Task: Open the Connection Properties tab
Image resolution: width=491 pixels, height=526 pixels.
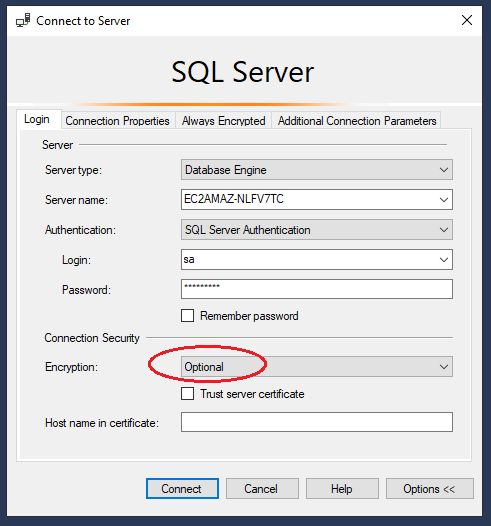Action: [x=117, y=121]
